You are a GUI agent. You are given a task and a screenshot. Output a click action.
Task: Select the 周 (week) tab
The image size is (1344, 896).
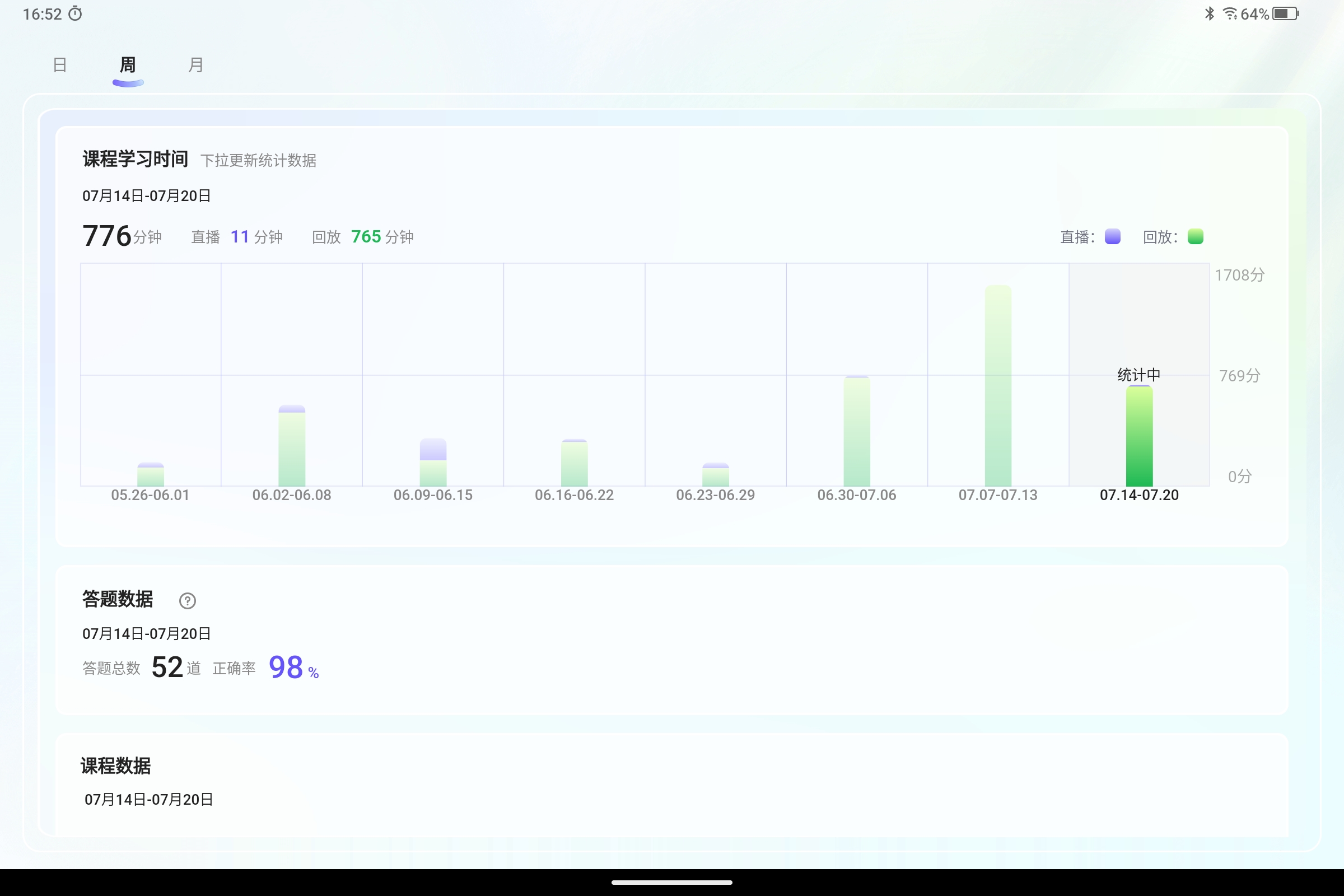(x=128, y=65)
